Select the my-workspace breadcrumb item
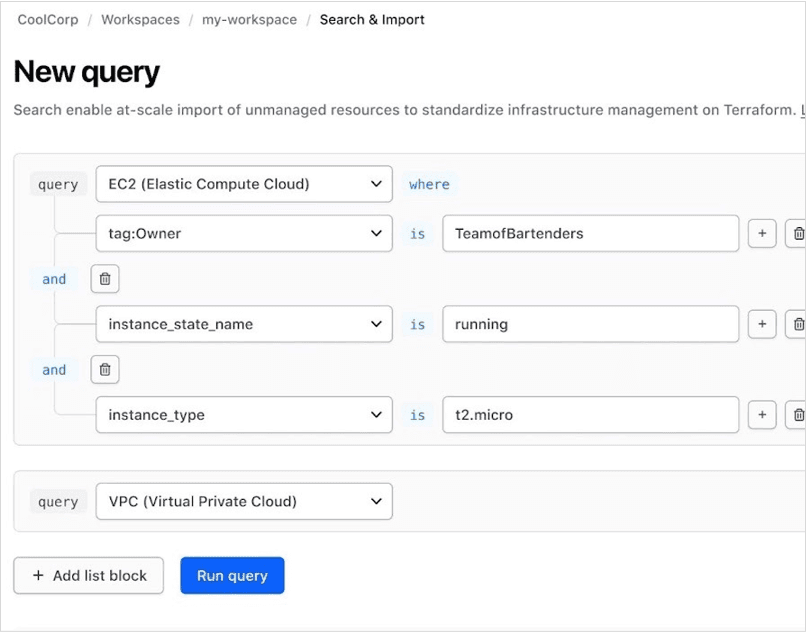 [249, 19]
